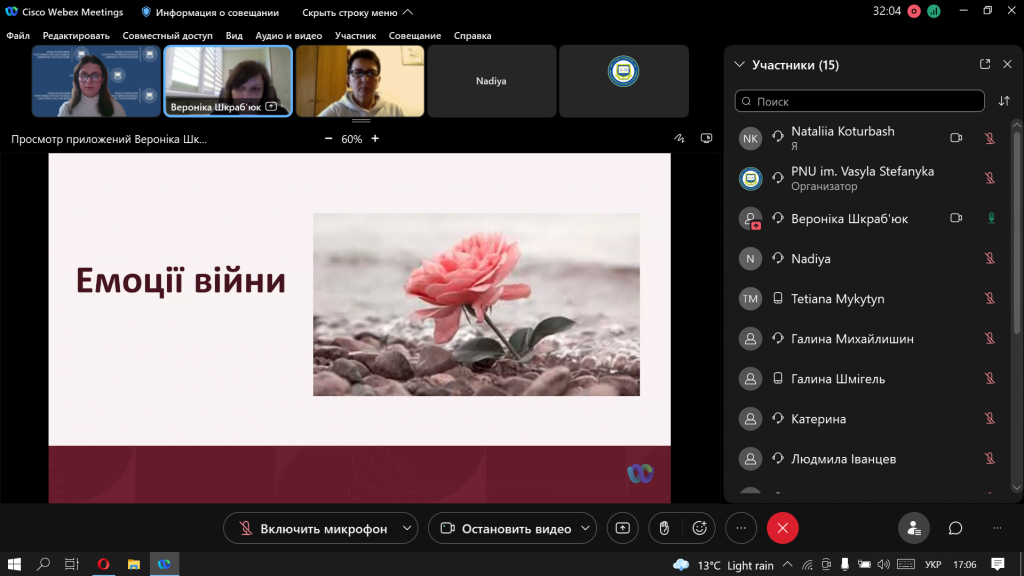
Task: Sort the participants list
Action: [1004, 101]
